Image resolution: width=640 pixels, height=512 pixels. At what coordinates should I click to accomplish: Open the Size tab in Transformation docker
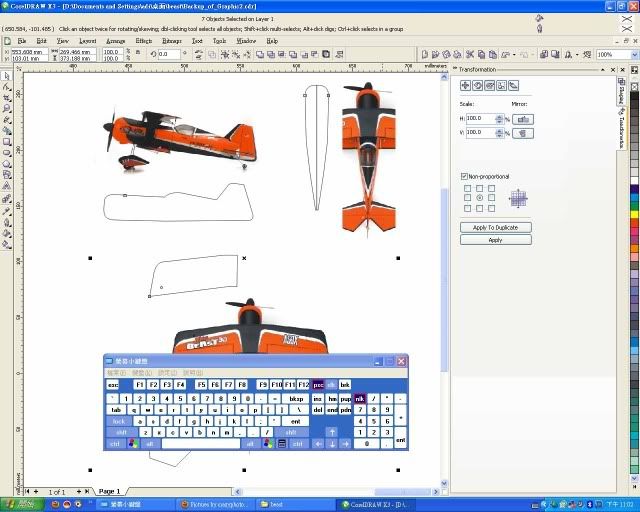pyautogui.click(x=501, y=85)
